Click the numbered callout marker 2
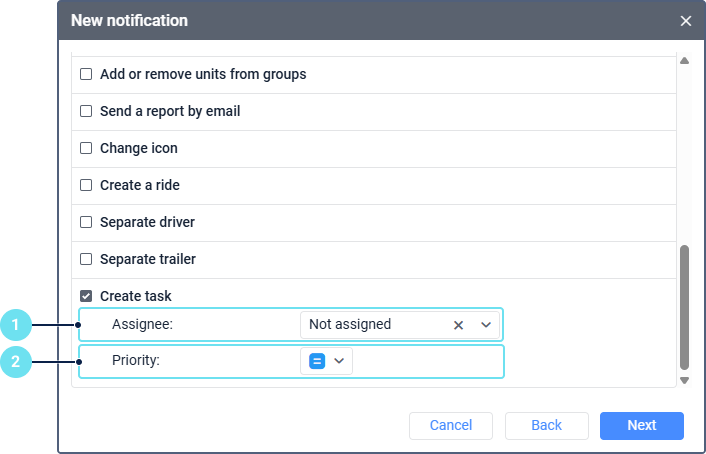The width and height of the screenshot is (706, 454). pos(16,361)
